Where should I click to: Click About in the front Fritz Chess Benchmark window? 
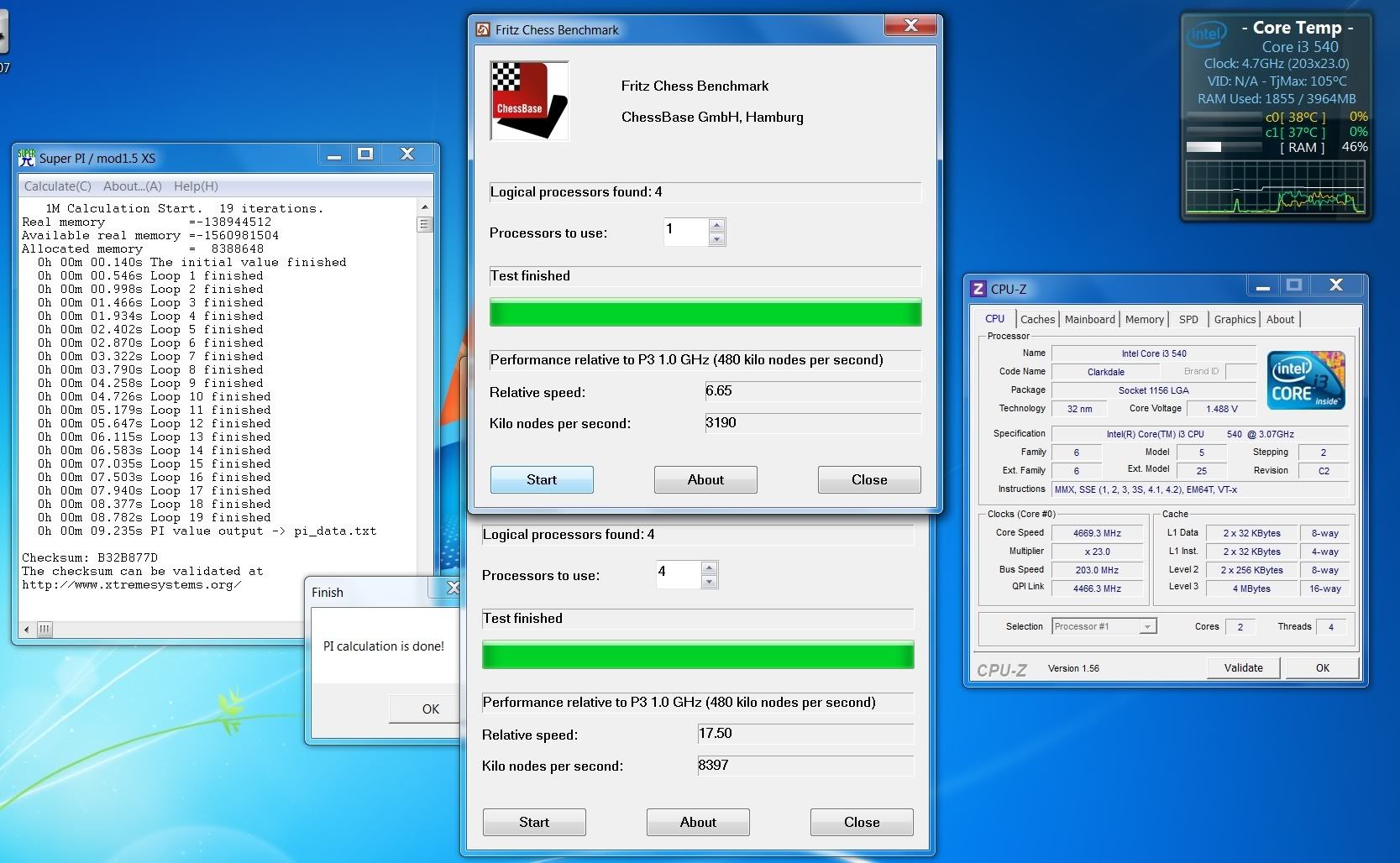click(x=705, y=479)
